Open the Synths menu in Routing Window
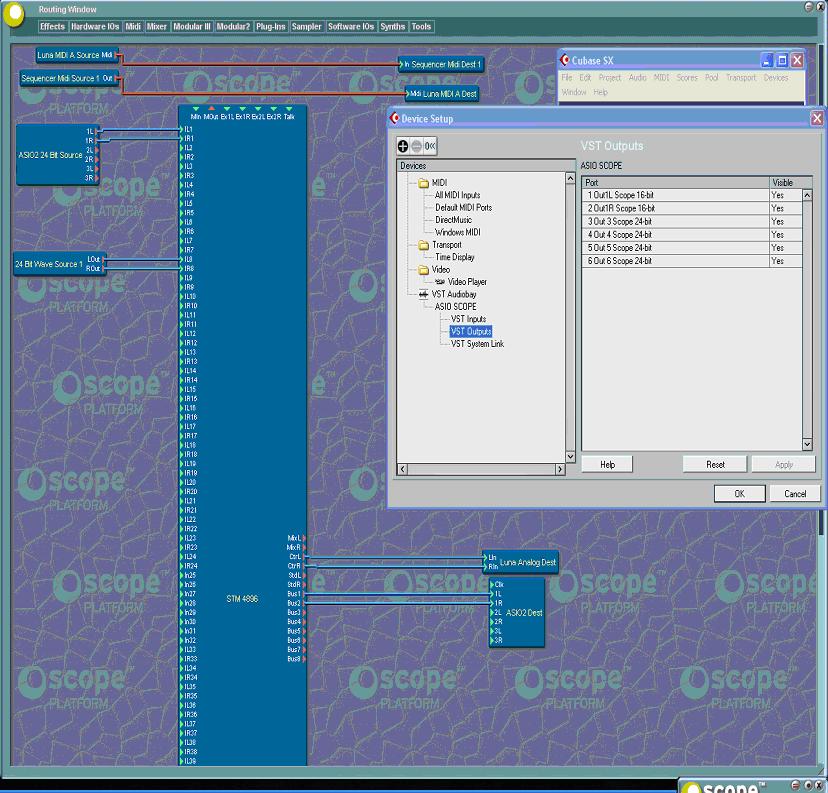The height and width of the screenshot is (793, 828). 392,26
